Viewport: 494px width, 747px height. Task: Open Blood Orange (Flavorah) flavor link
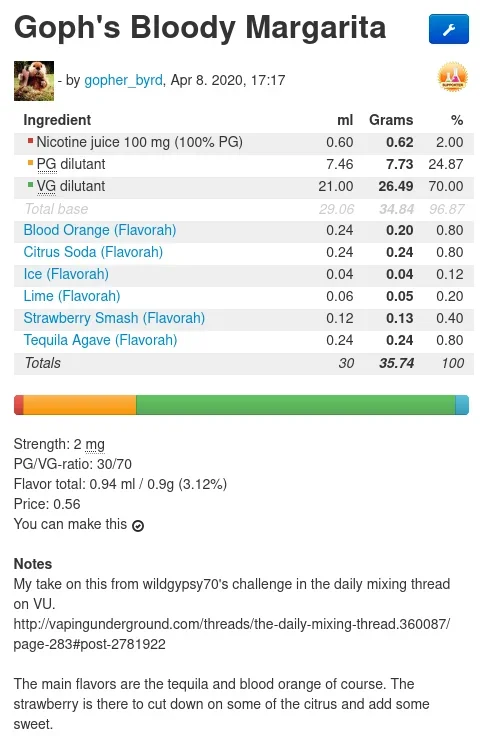[x=100, y=230]
